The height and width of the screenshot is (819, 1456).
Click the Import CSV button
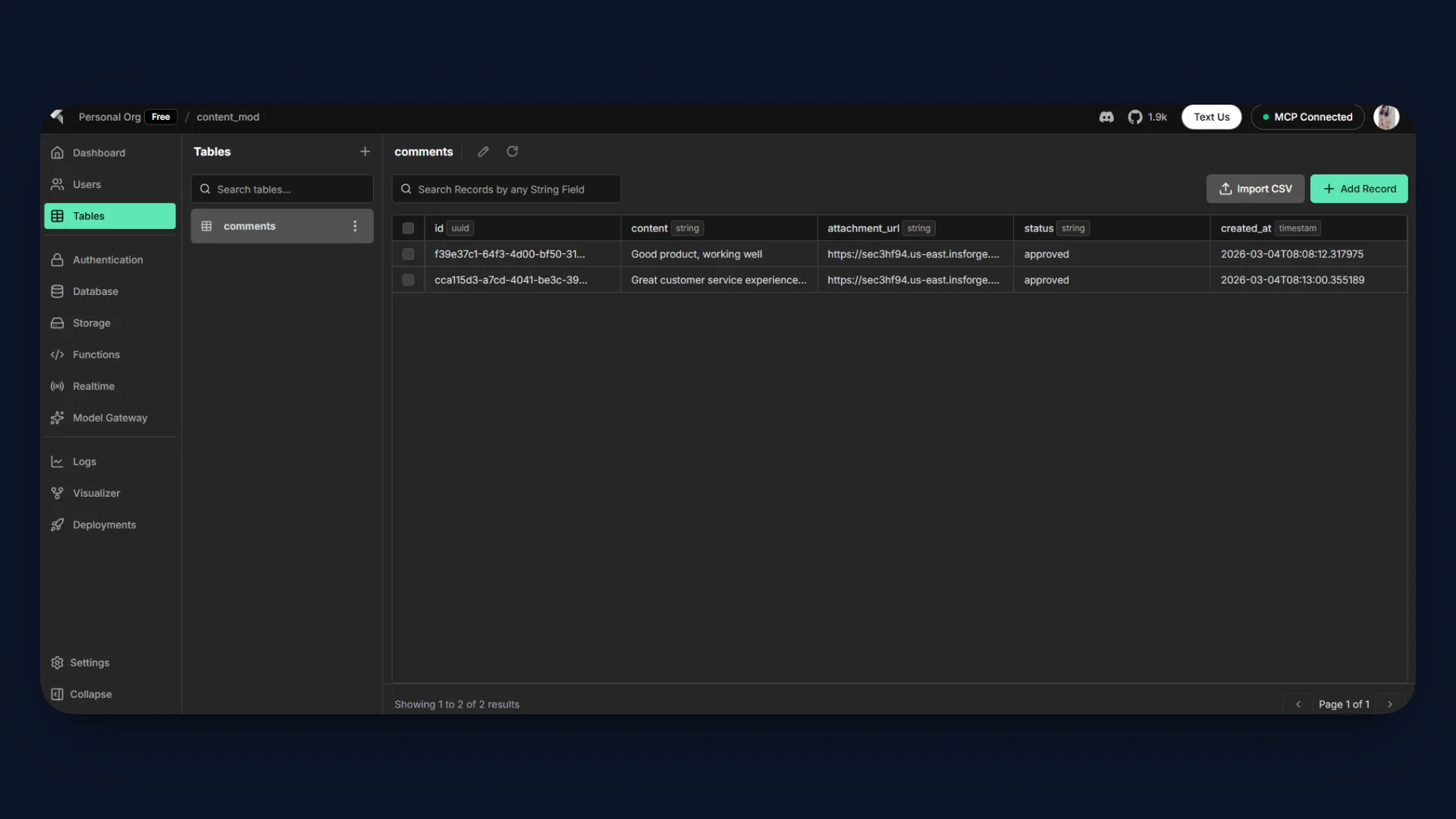1255,188
